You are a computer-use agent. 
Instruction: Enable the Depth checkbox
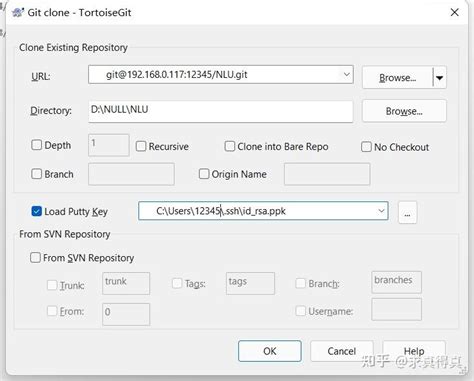(x=36, y=145)
